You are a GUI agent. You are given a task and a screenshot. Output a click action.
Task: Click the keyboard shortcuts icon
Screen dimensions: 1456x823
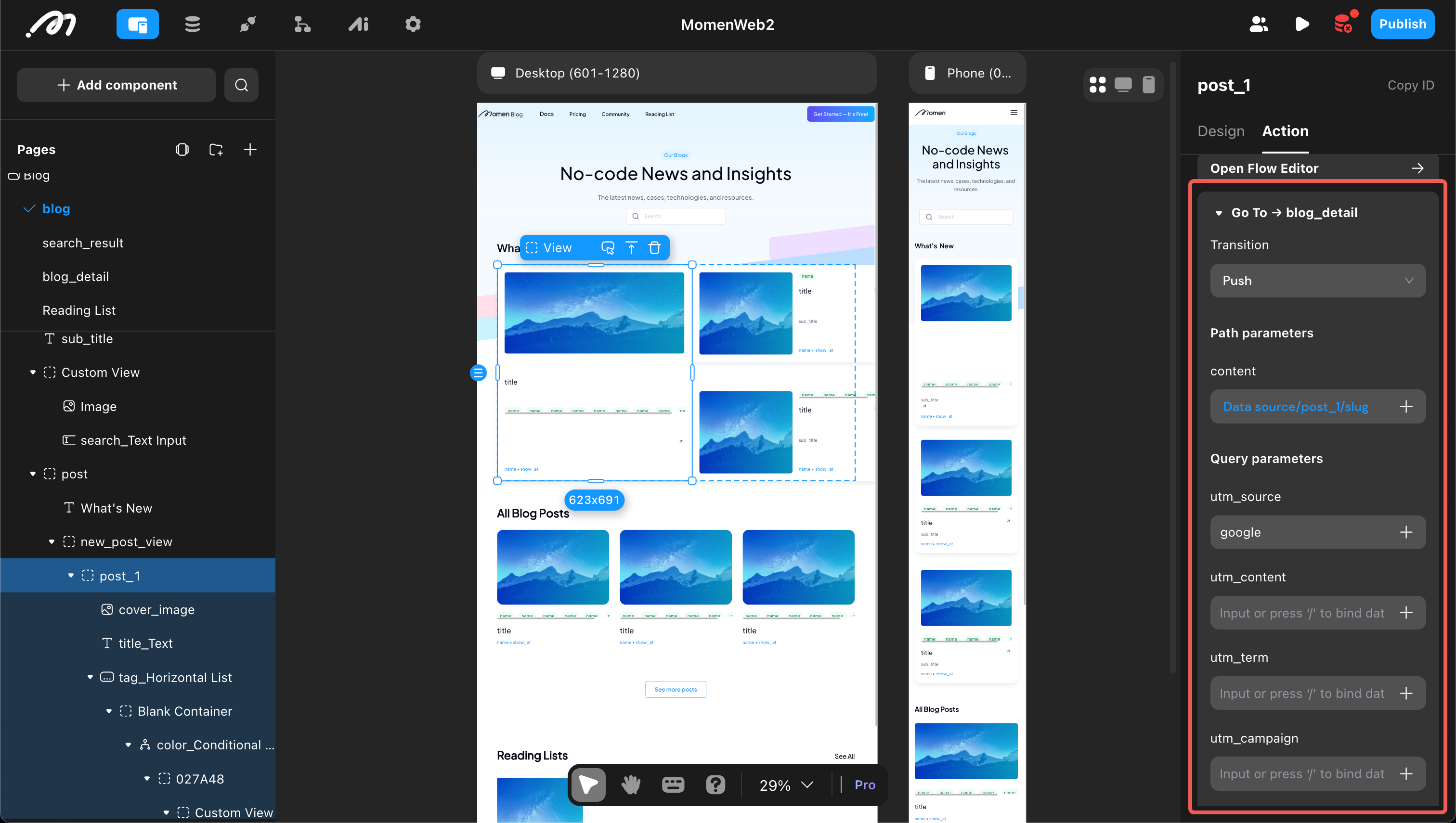tap(673, 784)
